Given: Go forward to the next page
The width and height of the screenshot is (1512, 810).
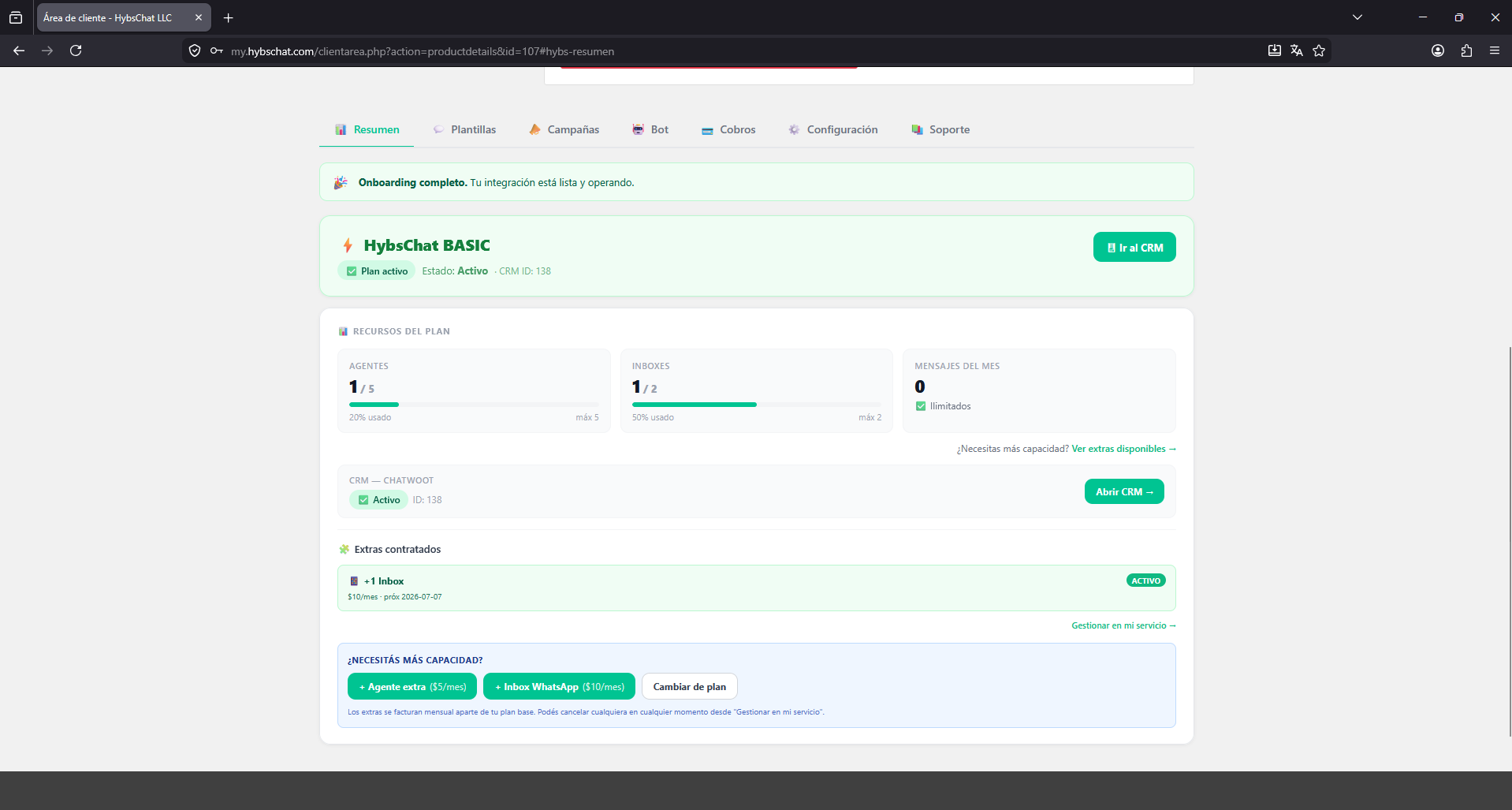Looking at the screenshot, I should point(47,50).
